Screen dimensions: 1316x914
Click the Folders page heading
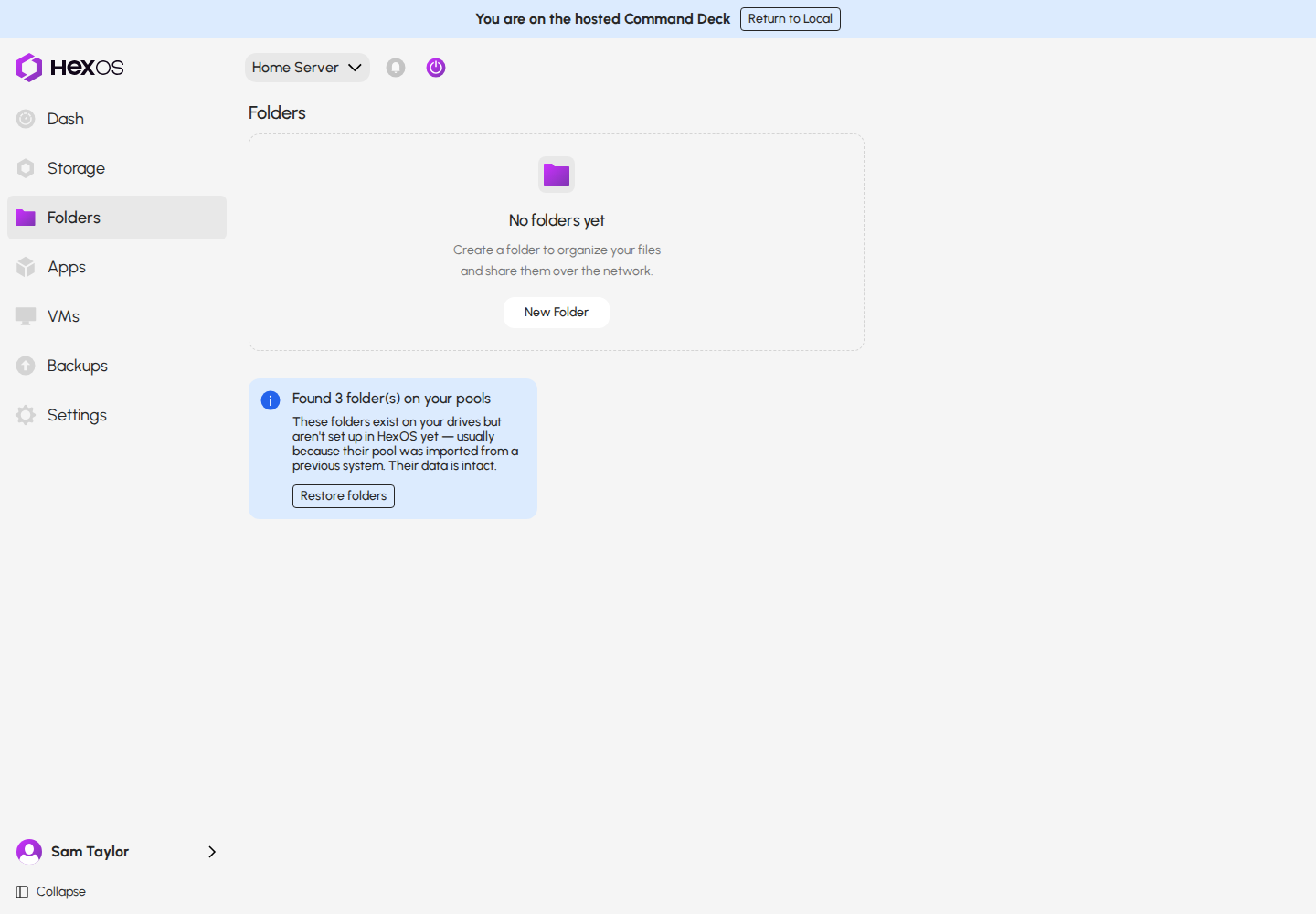pos(277,112)
